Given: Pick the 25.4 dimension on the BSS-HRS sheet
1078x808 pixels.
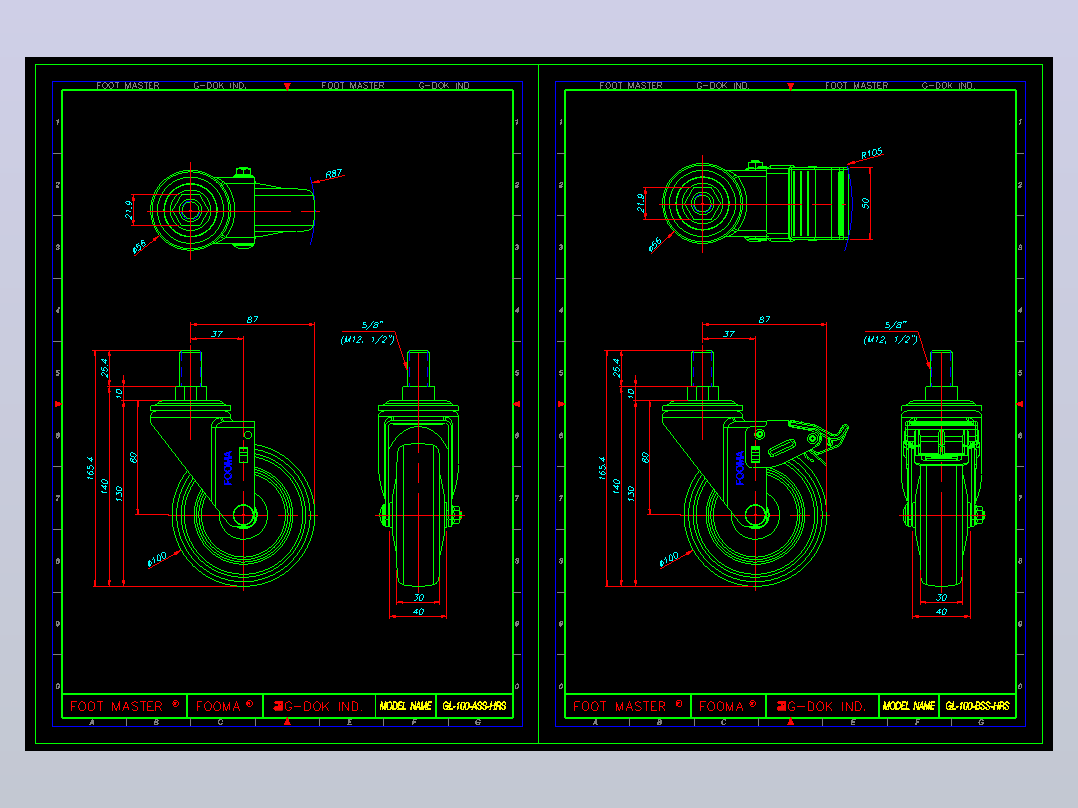Looking at the screenshot, I should (617, 367).
